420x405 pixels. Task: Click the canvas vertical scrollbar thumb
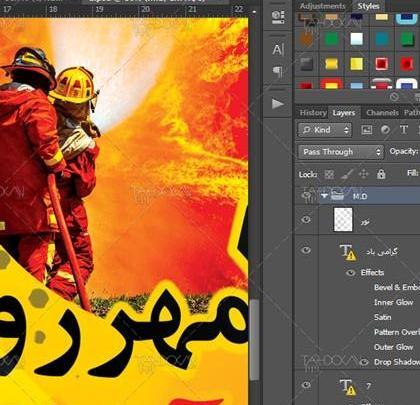coord(254,339)
